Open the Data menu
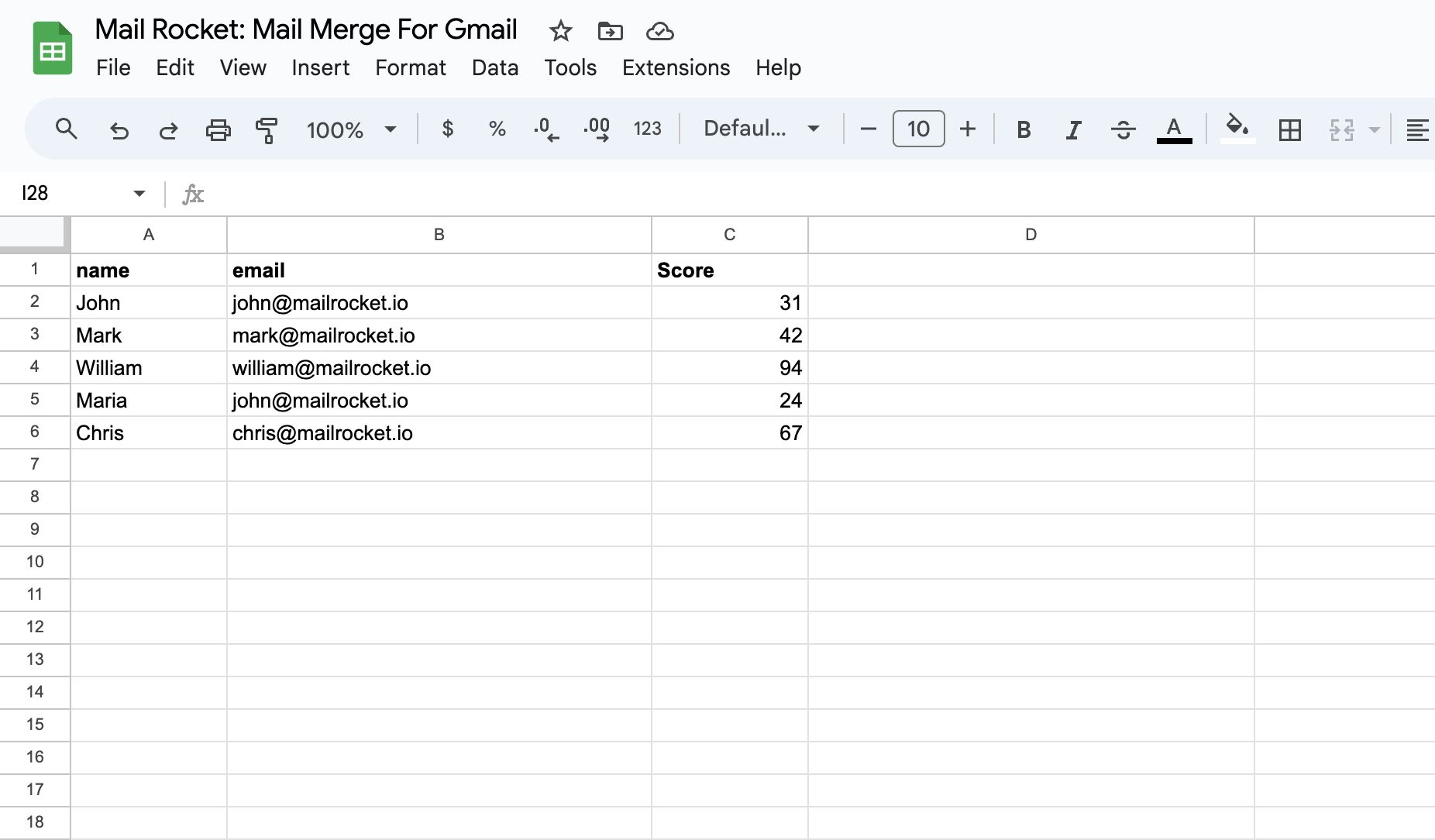 coord(494,68)
